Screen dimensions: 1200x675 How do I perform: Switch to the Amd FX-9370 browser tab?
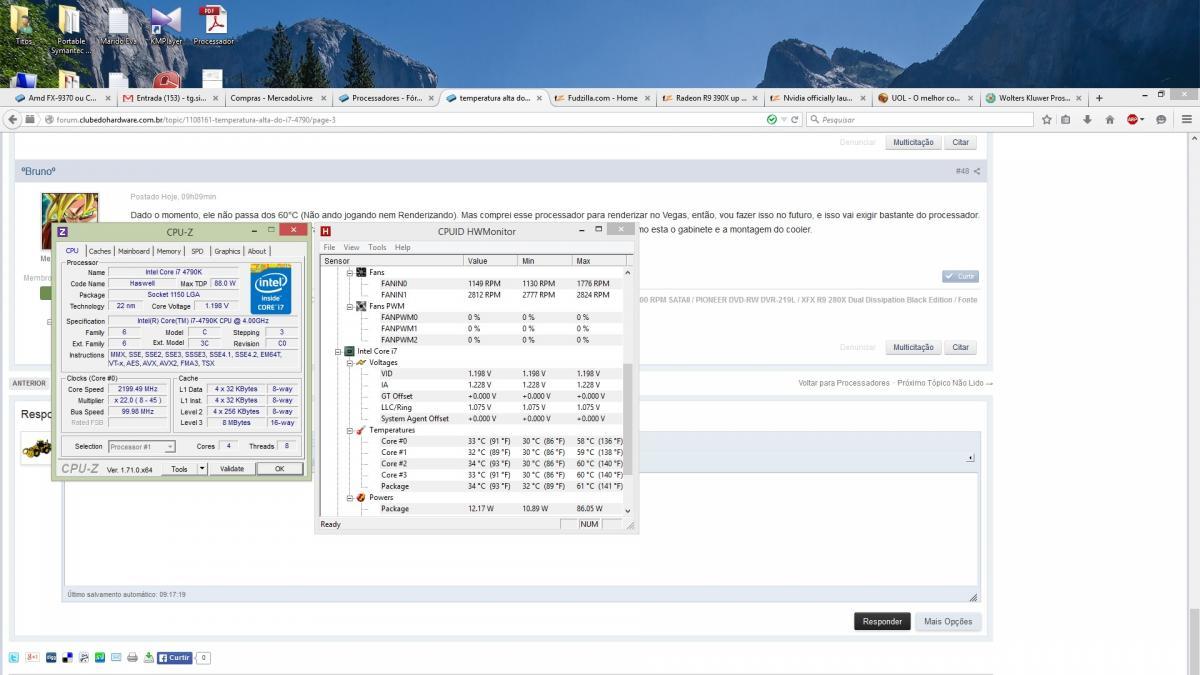pos(61,98)
